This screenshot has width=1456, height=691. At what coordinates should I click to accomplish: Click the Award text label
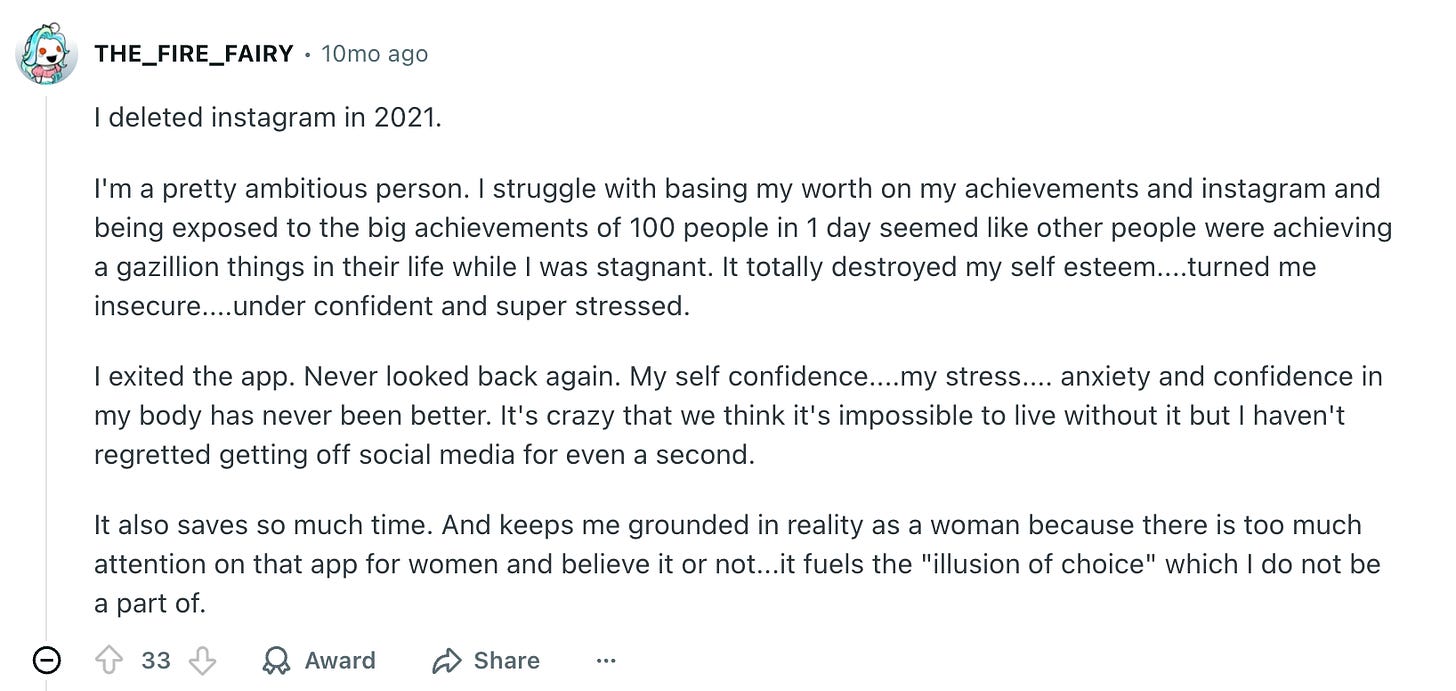(x=340, y=660)
